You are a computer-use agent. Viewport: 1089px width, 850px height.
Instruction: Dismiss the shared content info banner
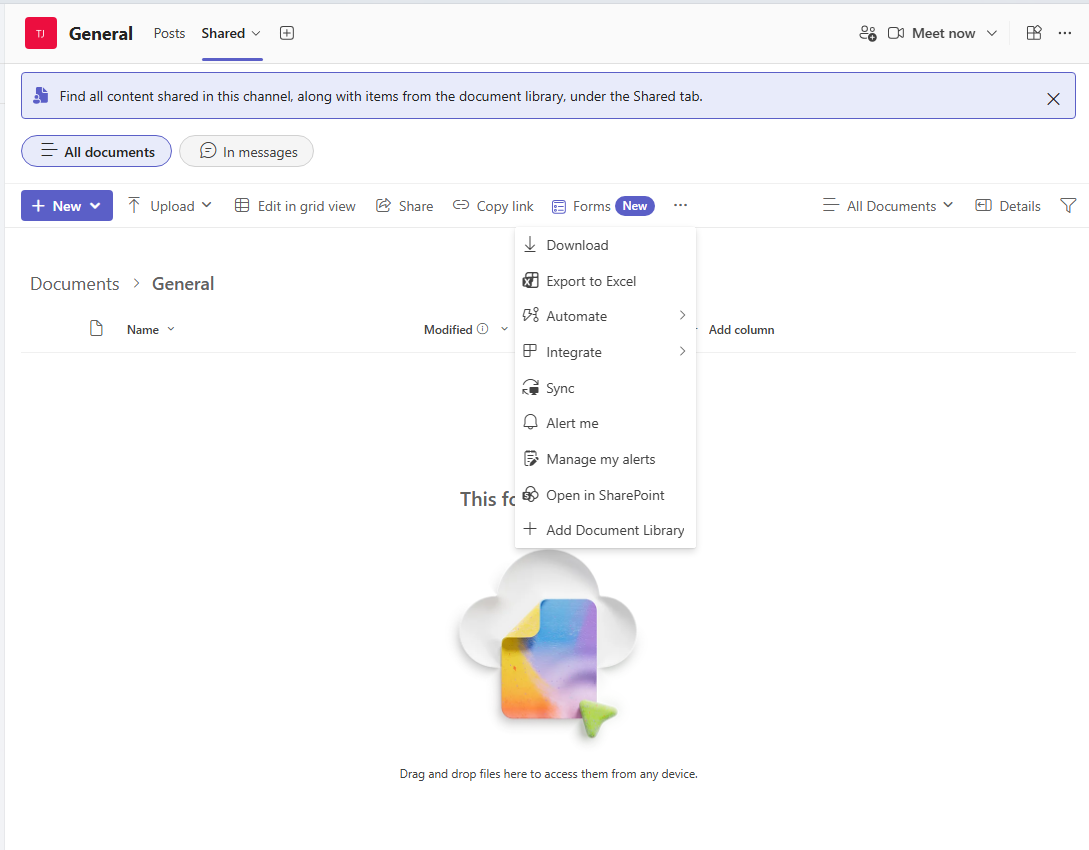pyautogui.click(x=1053, y=99)
